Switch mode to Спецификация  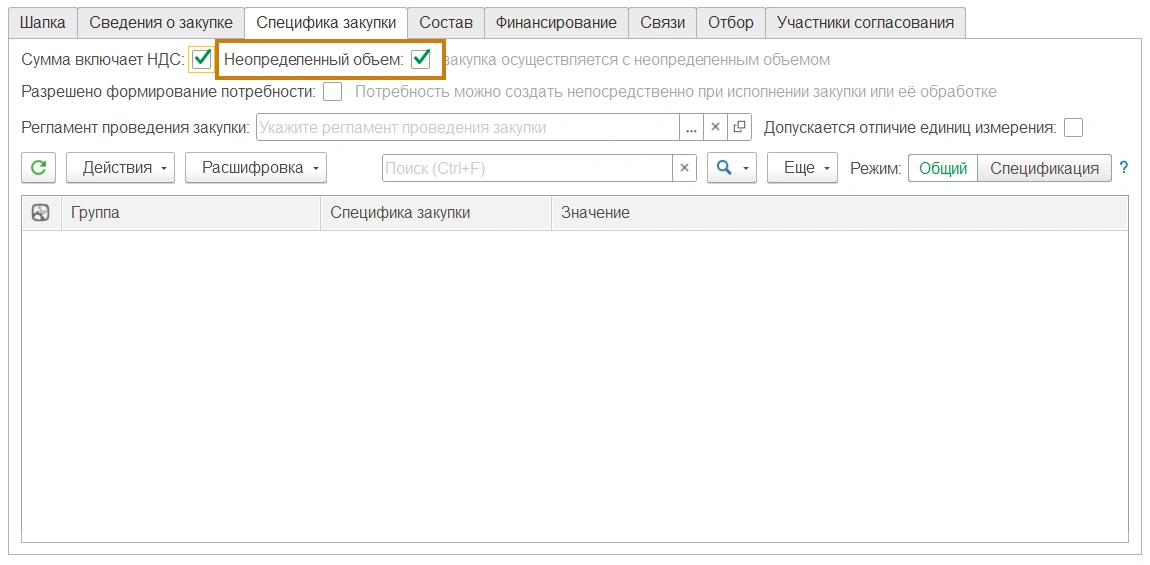point(1044,168)
